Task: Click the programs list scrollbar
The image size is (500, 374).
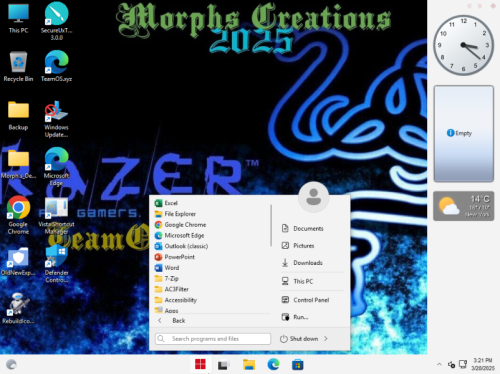Action: pyautogui.click(x=271, y=225)
